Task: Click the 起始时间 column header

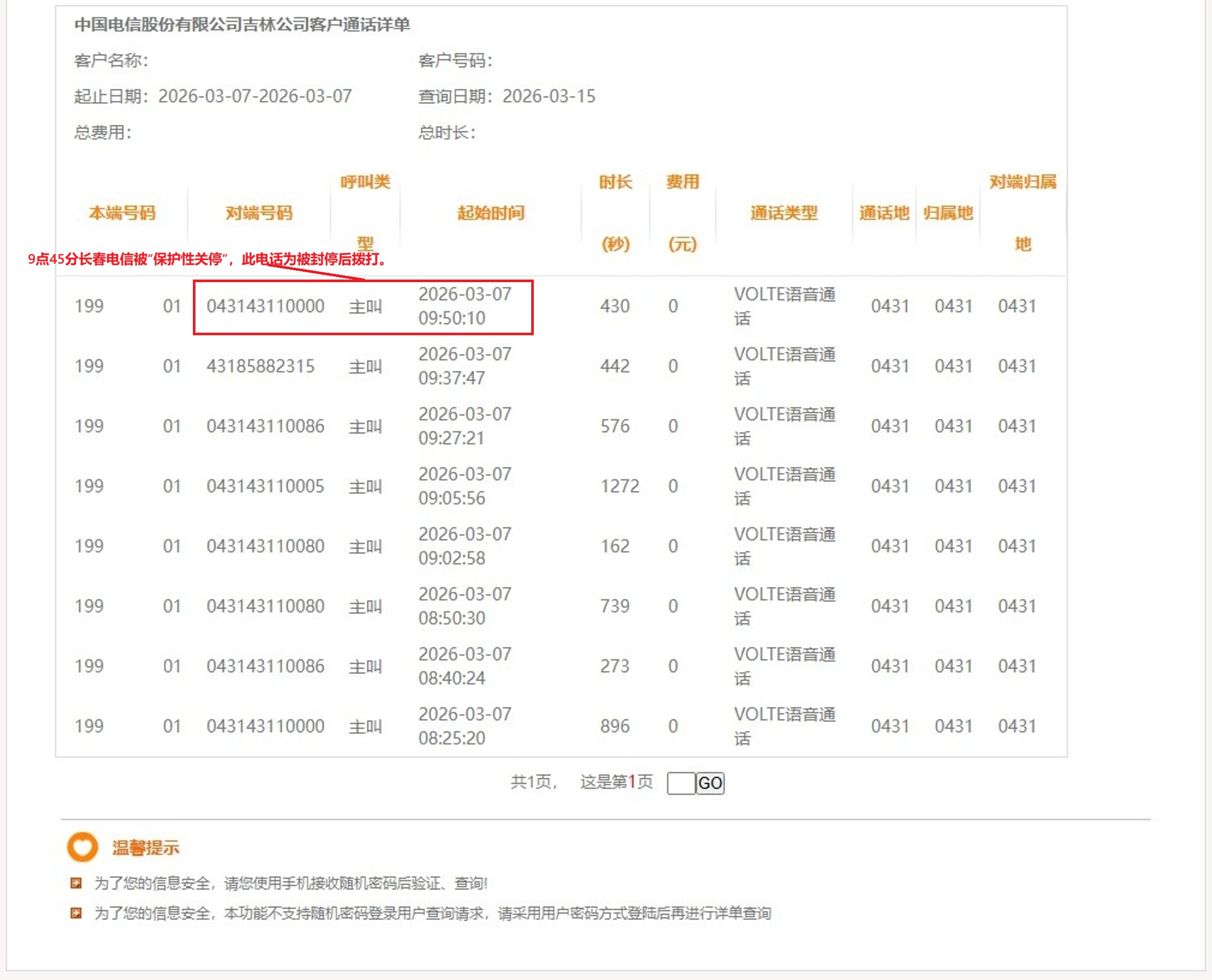Action: tap(490, 213)
